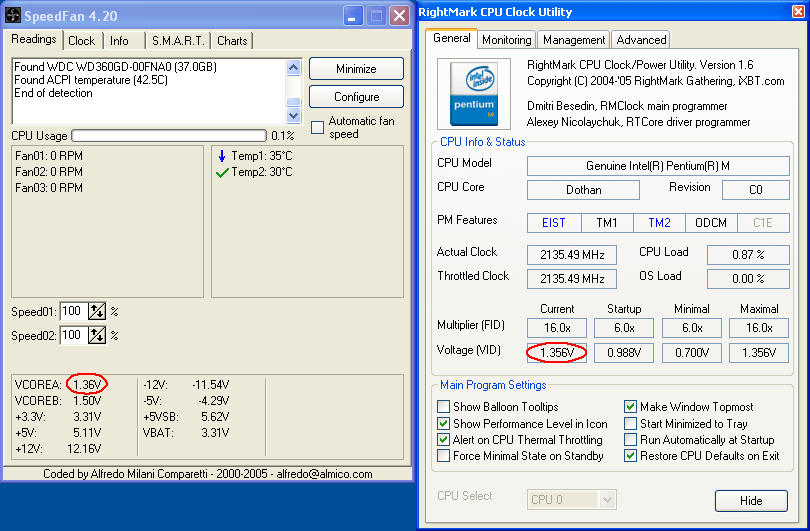Disable Alert on CPU Thermal Throttling
Screen dimensions: 810x531
[443, 440]
